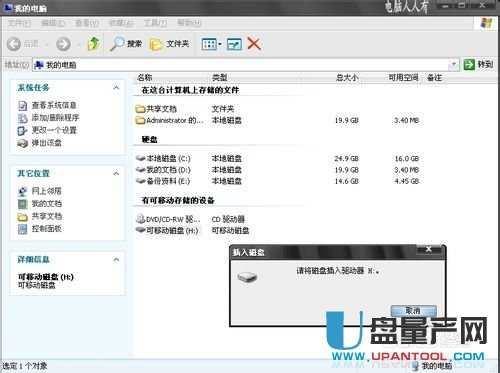
Task: Click the CD 驱动器 type text
Action: 228,219
